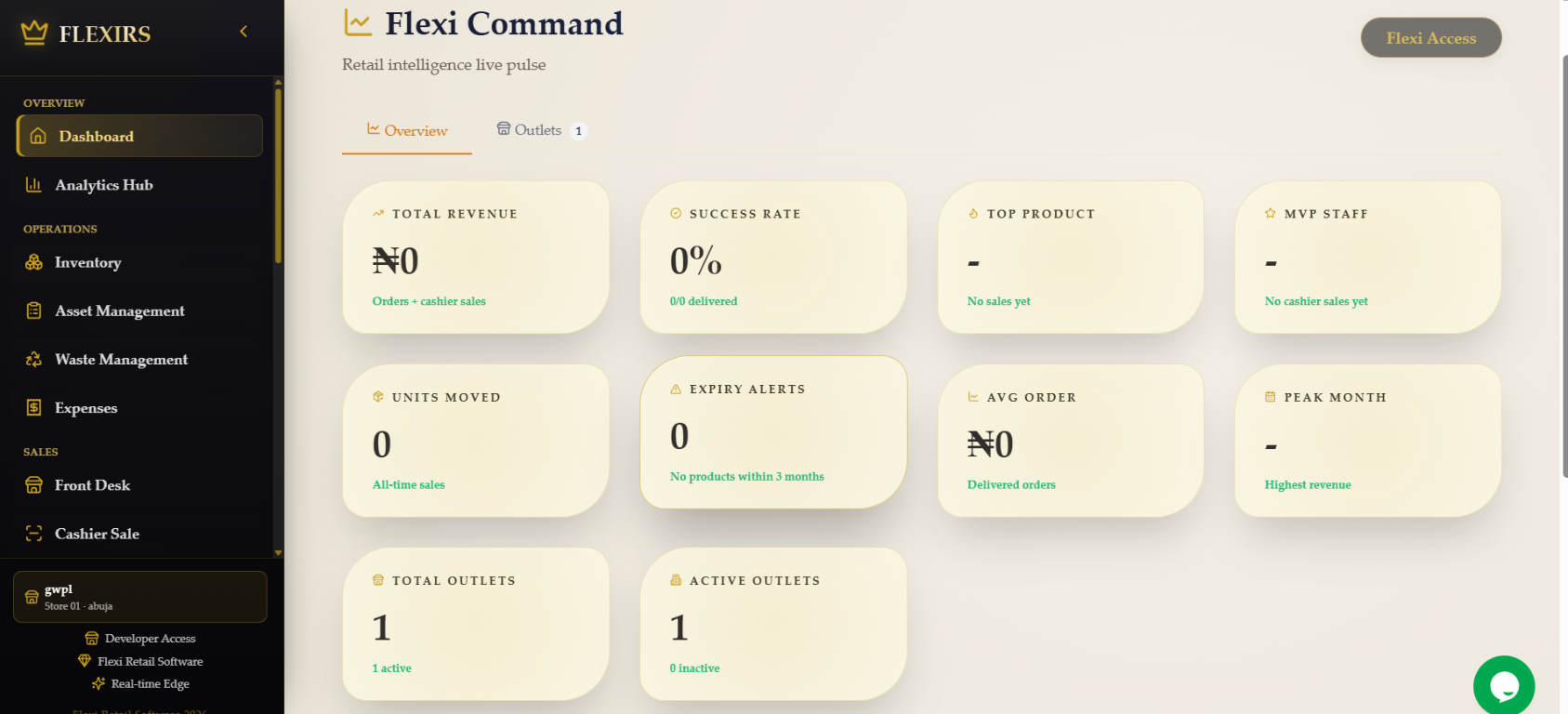Open the Dashboard menu item

[x=139, y=136]
